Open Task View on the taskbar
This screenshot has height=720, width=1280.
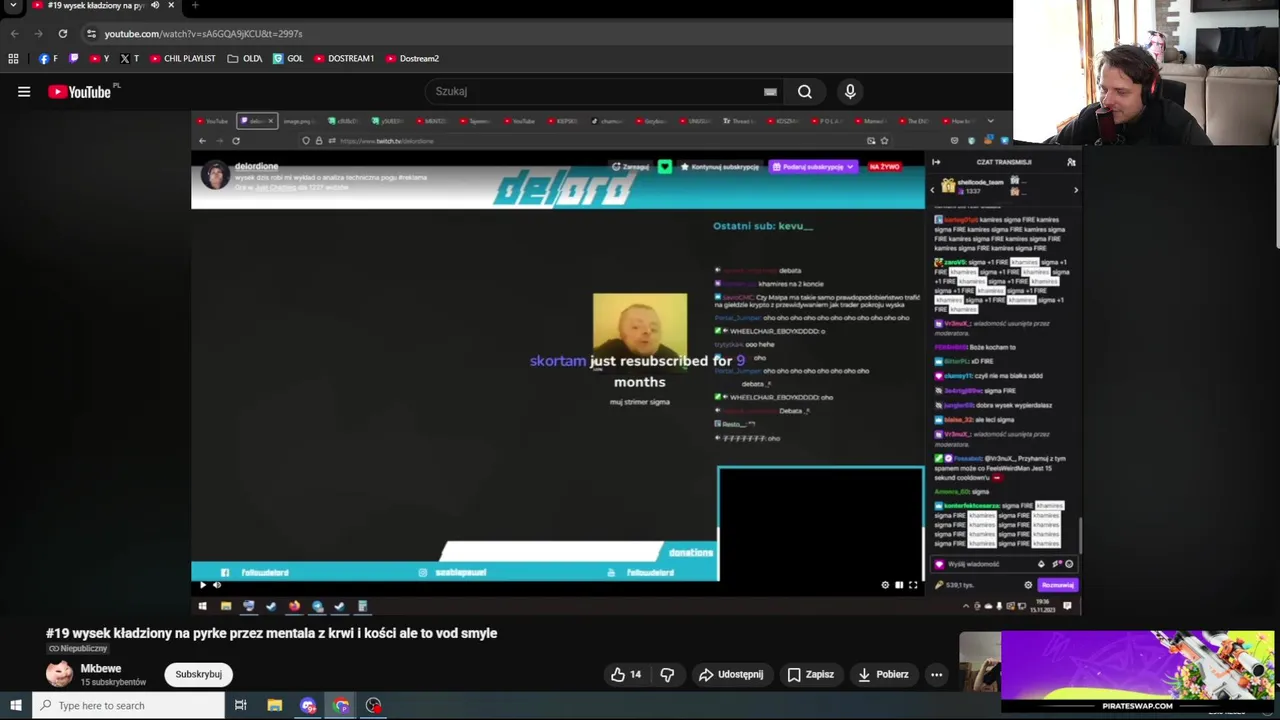(x=240, y=705)
